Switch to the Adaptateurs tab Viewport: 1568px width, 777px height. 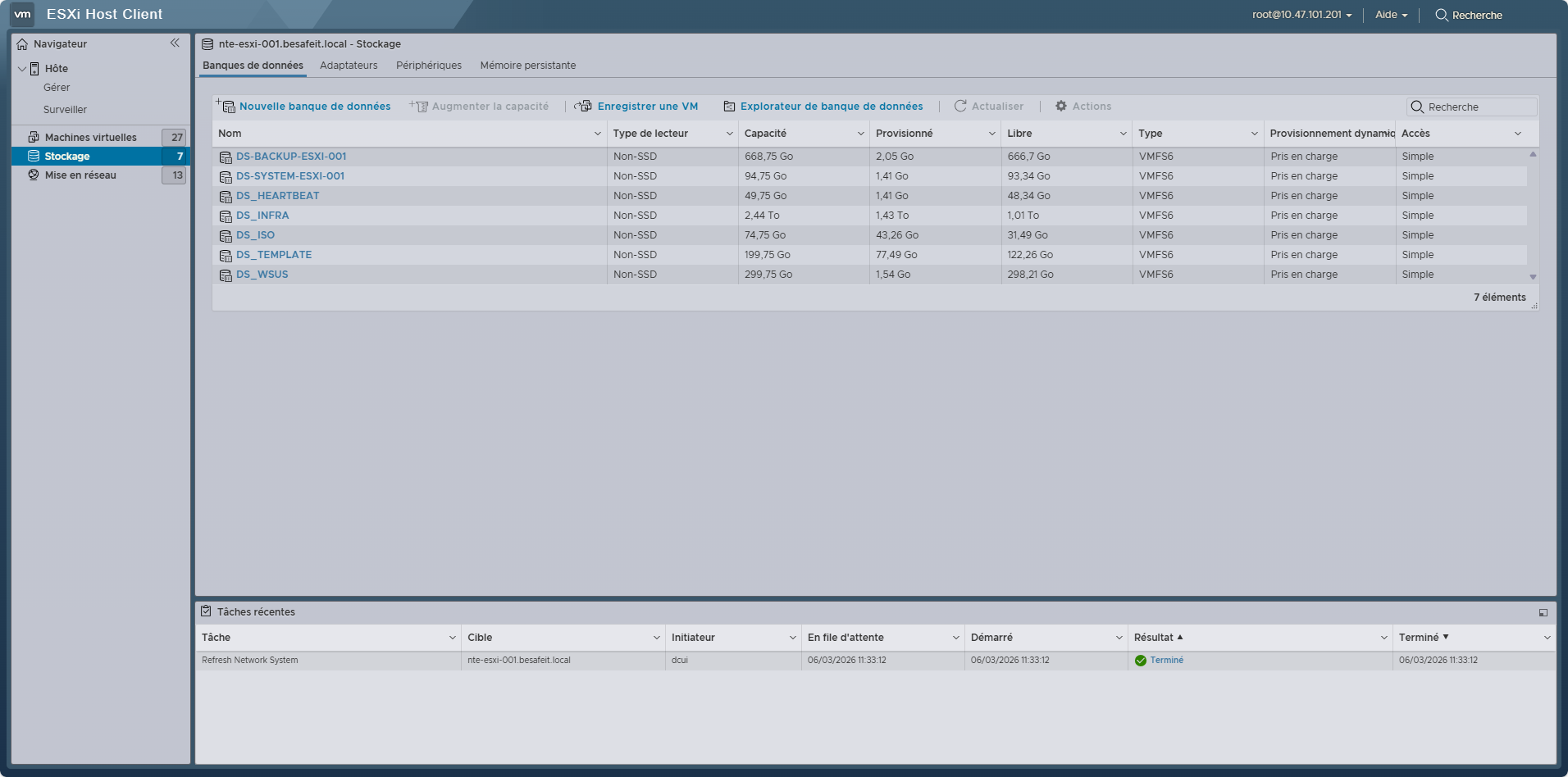click(349, 66)
